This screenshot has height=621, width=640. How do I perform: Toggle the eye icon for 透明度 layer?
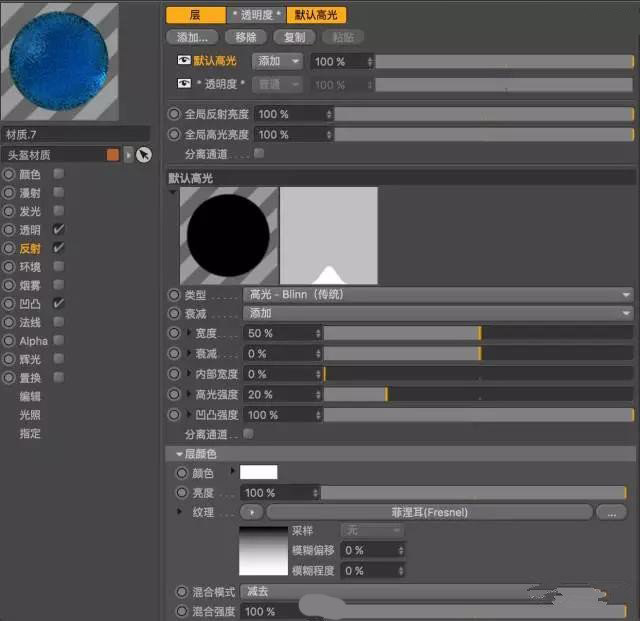tap(184, 84)
